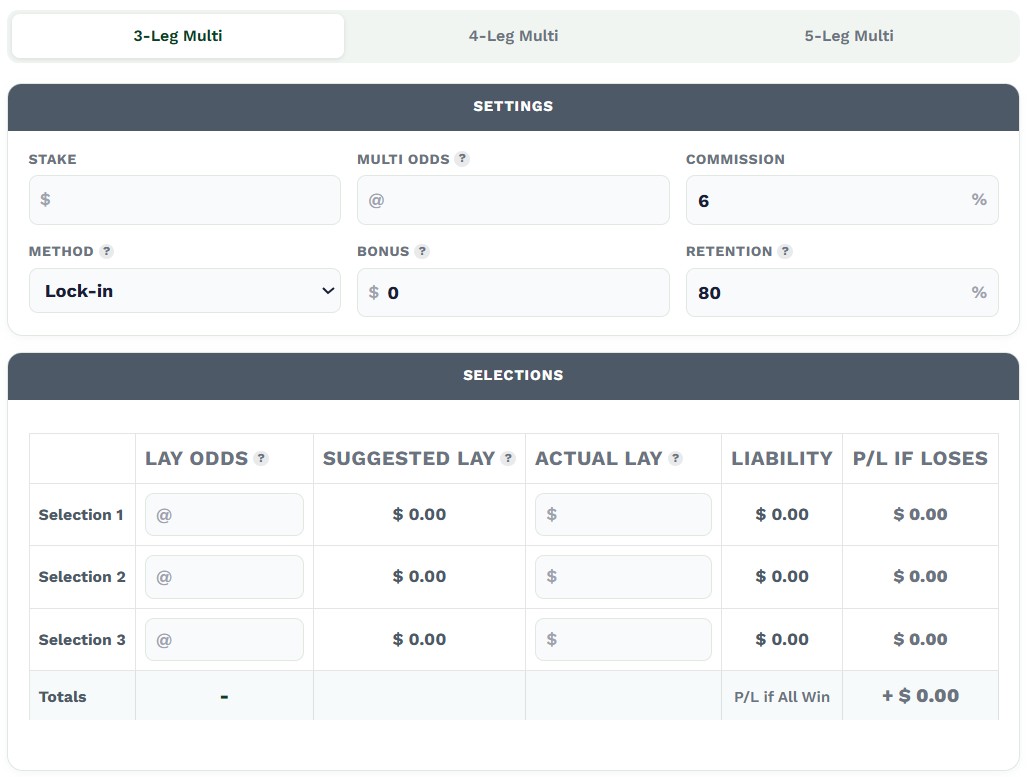1027x777 pixels.
Task: Open the Retention help icon
Action: click(x=785, y=251)
